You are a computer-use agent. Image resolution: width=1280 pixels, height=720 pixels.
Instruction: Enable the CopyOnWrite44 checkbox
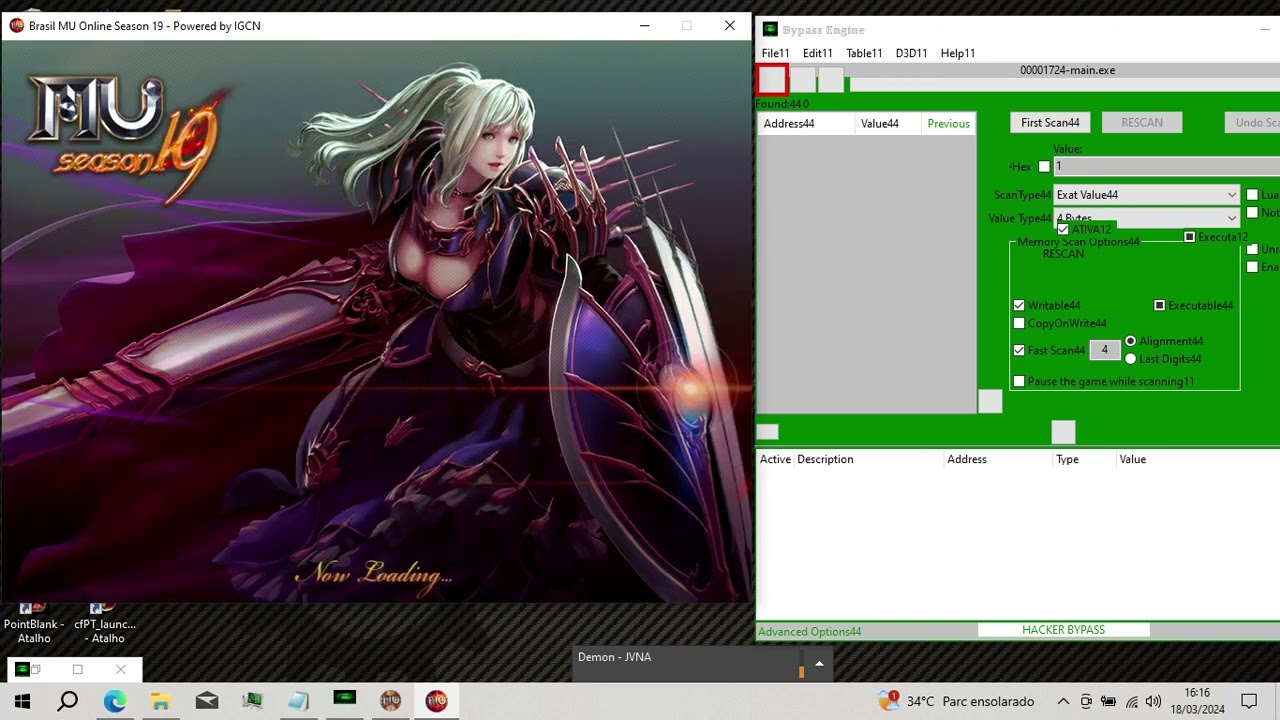tap(1019, 323)
